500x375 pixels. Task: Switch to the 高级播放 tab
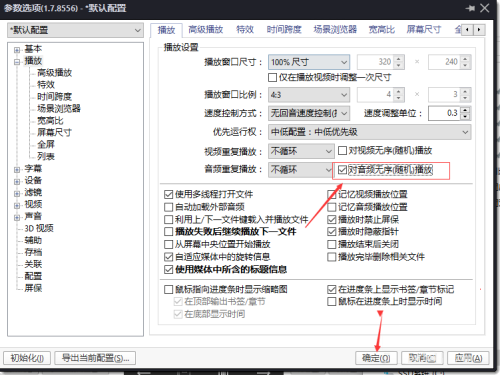(x=205, y=30)
